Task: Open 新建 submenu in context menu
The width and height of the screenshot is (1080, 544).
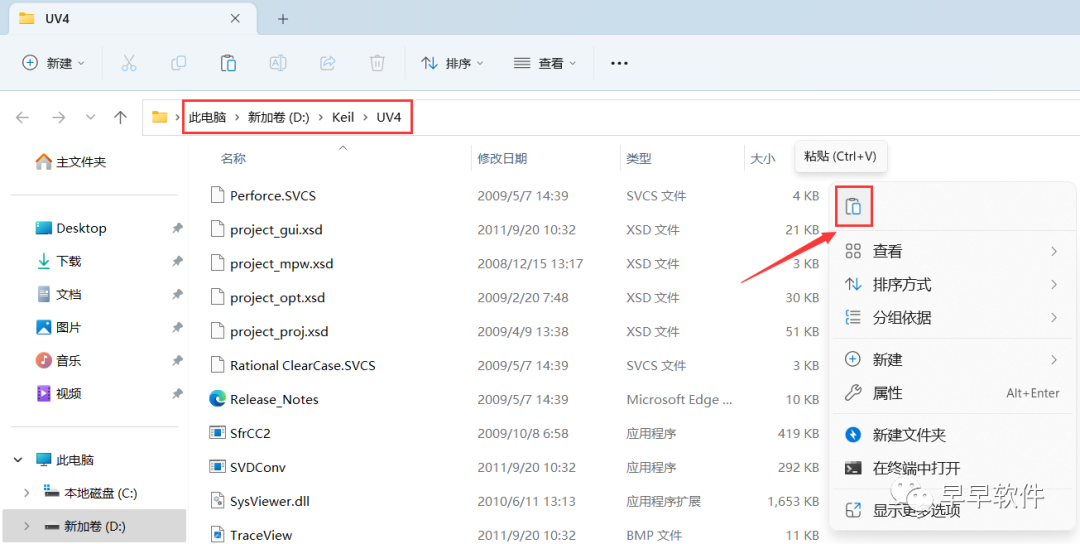Action: pyautogui.click(x=952, y=359)
